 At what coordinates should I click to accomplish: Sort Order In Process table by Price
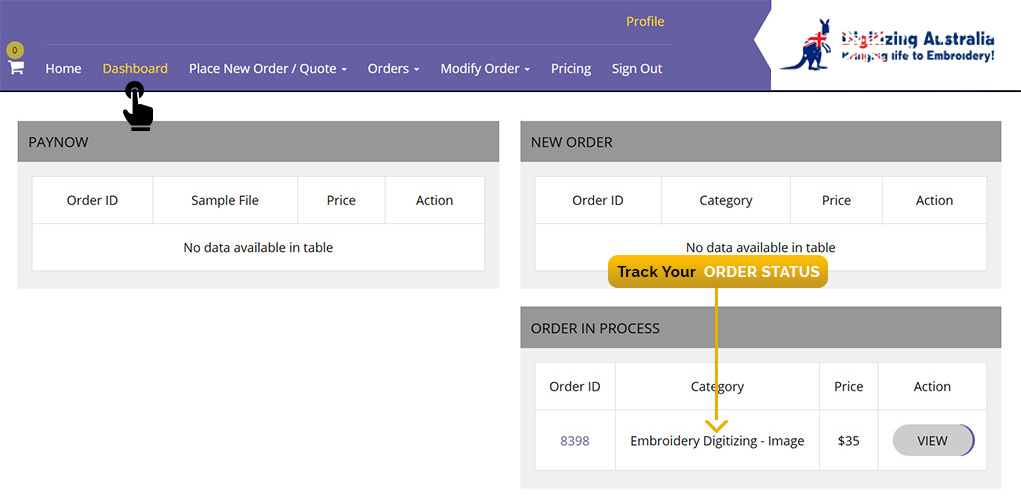click(848, 387)
